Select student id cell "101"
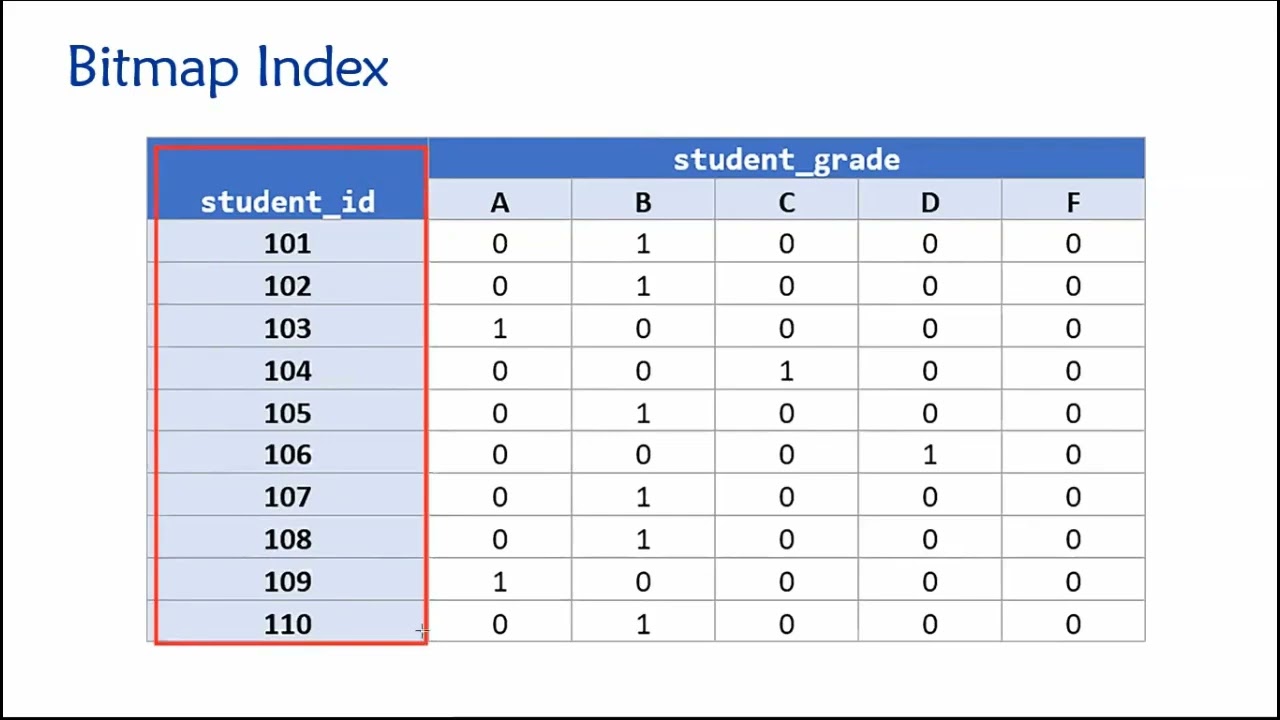The image size is (1280, 720). [x=288, y=243]
